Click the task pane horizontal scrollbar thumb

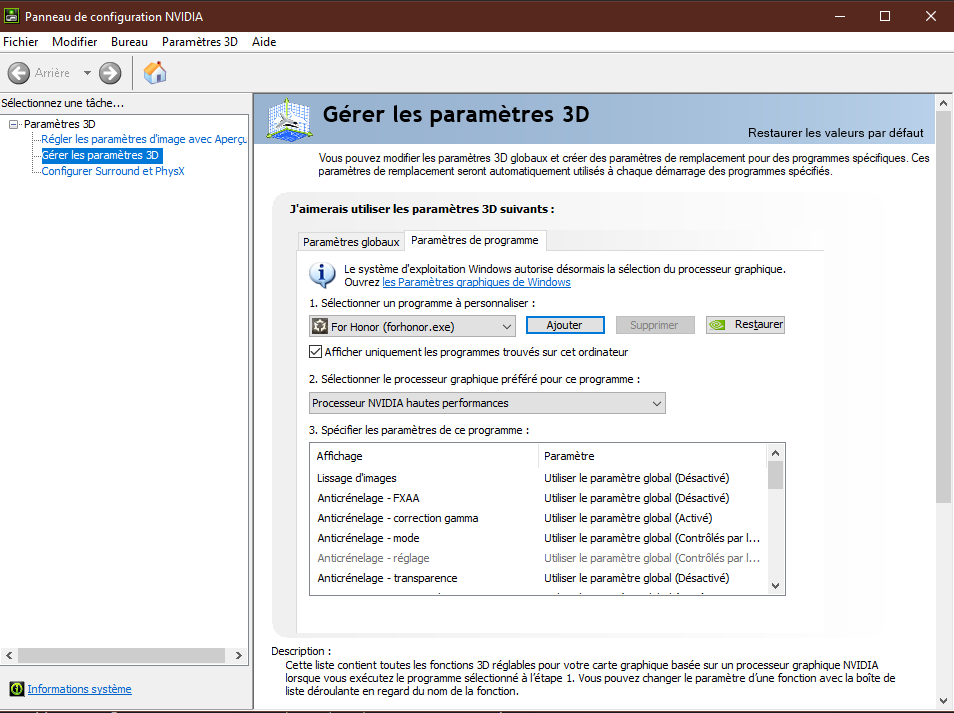pyautogui.click(x=121, y=655)
